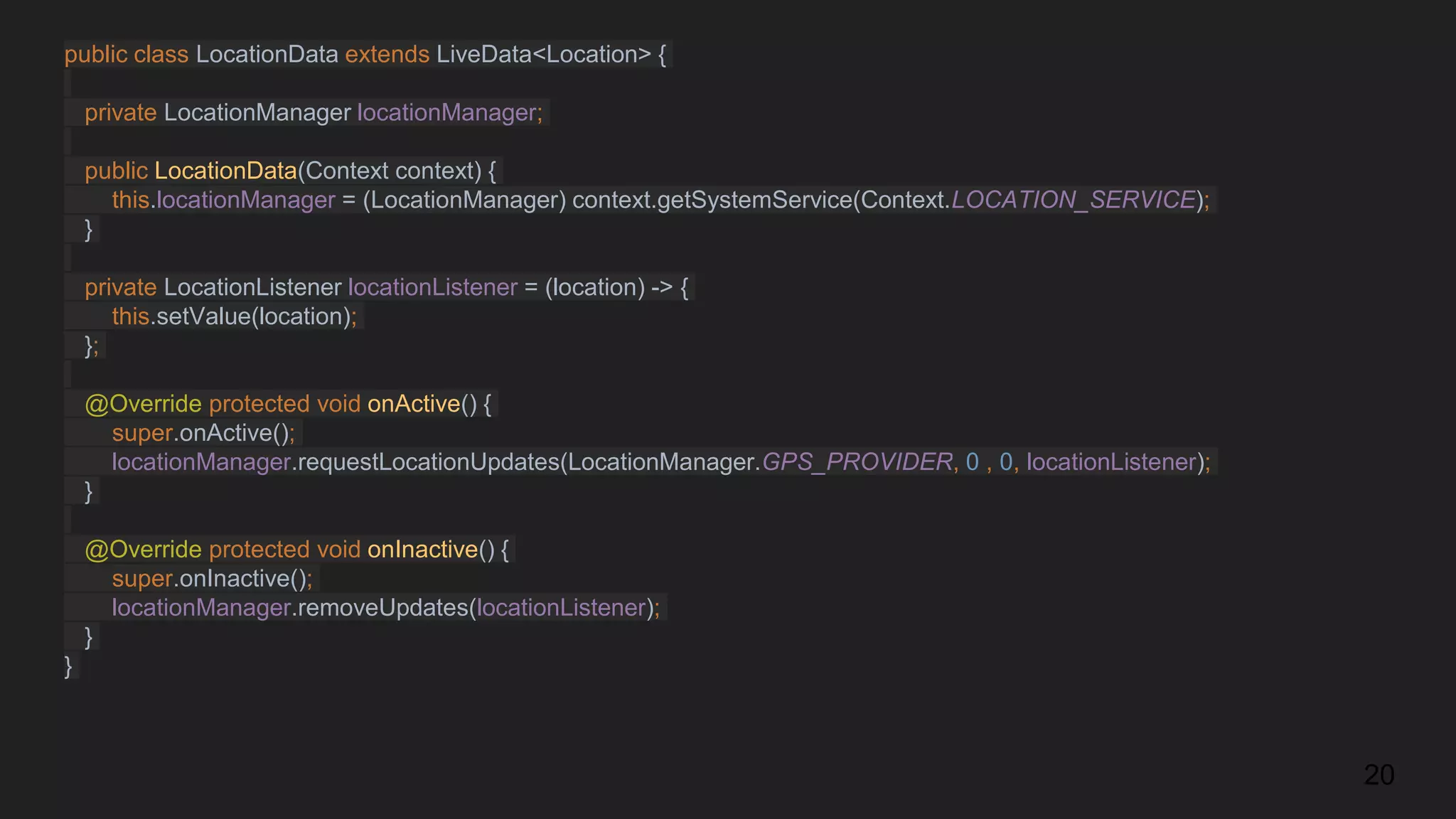Select the 'super.onActive();' line
Viewport: 1456px width, 819px height.
pyautogui.click(x=203, y=434)
